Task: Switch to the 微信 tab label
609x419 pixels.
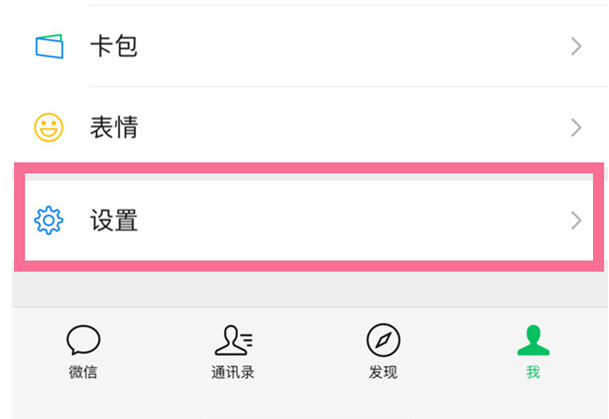Action: coord(83,373)
